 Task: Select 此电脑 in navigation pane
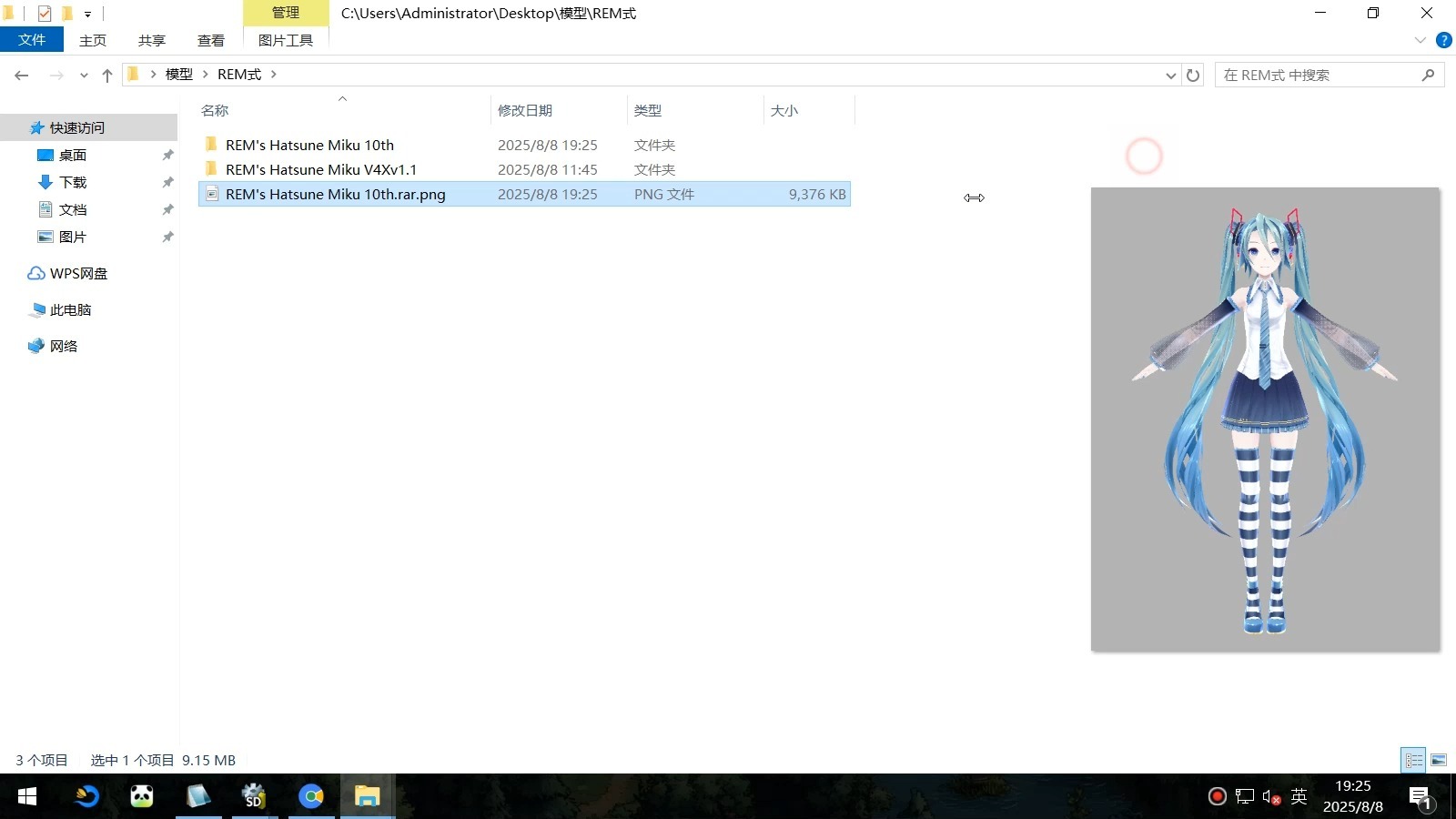70,309
